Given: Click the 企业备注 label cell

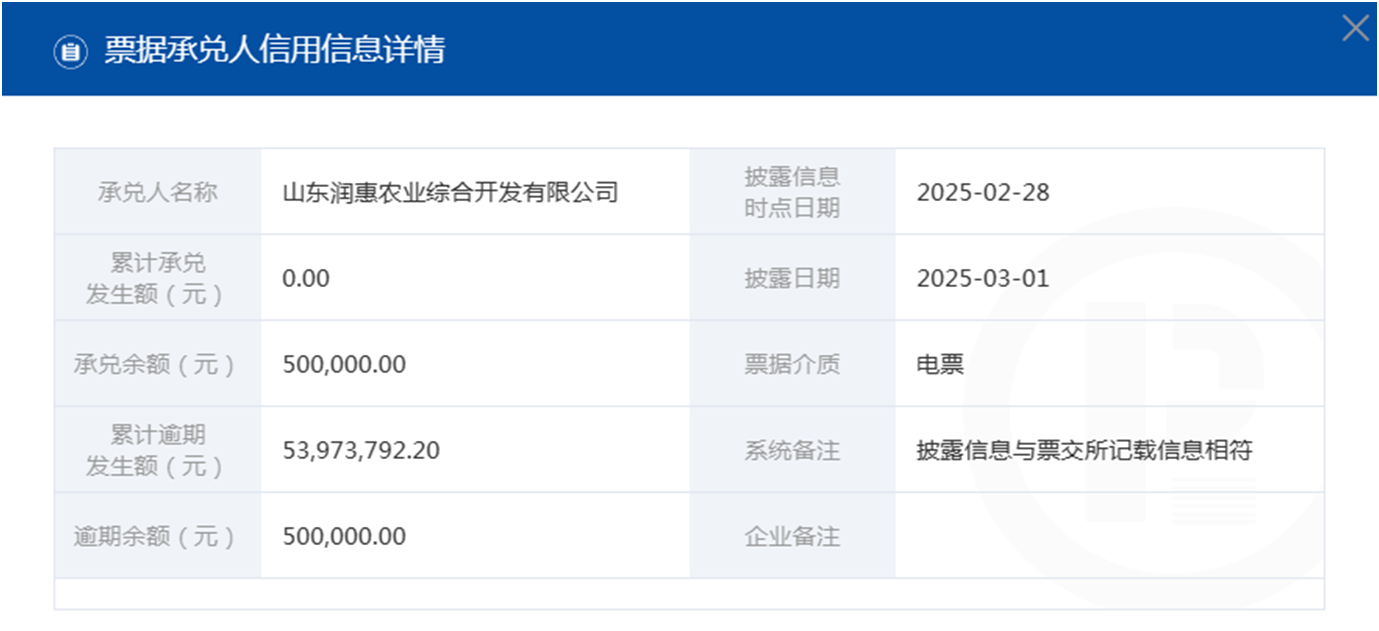Looking at the screenshot, I should (792, 536).
